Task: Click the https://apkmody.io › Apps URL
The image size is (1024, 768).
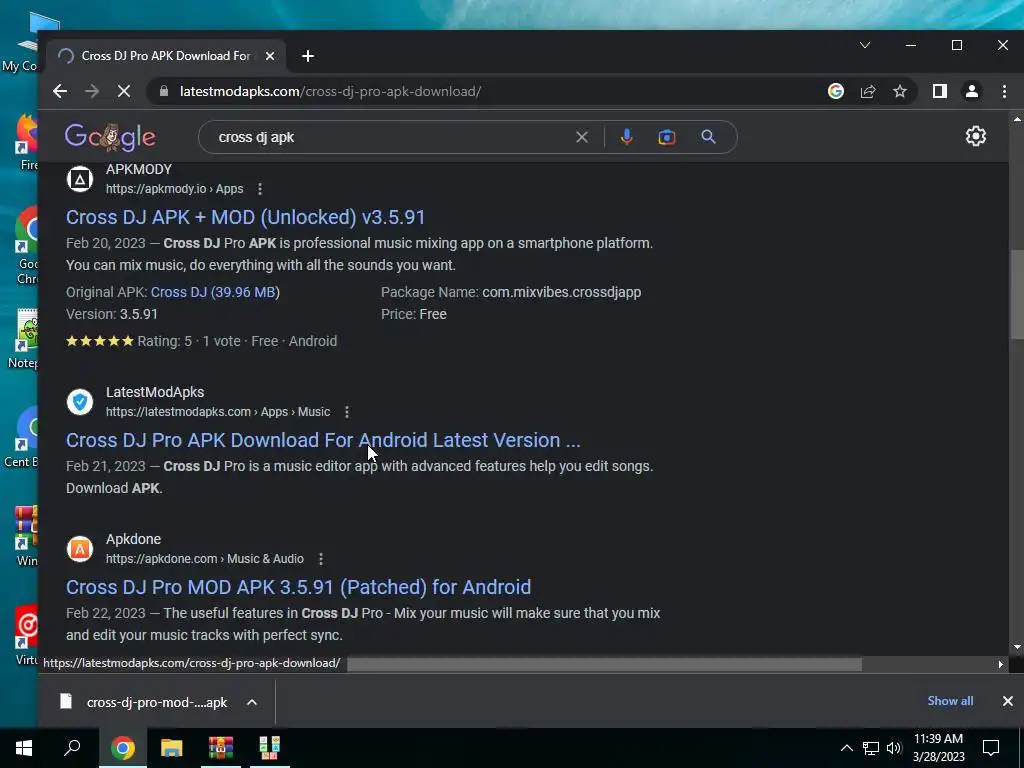Action: pyautogui.click(x=174, y=189)
